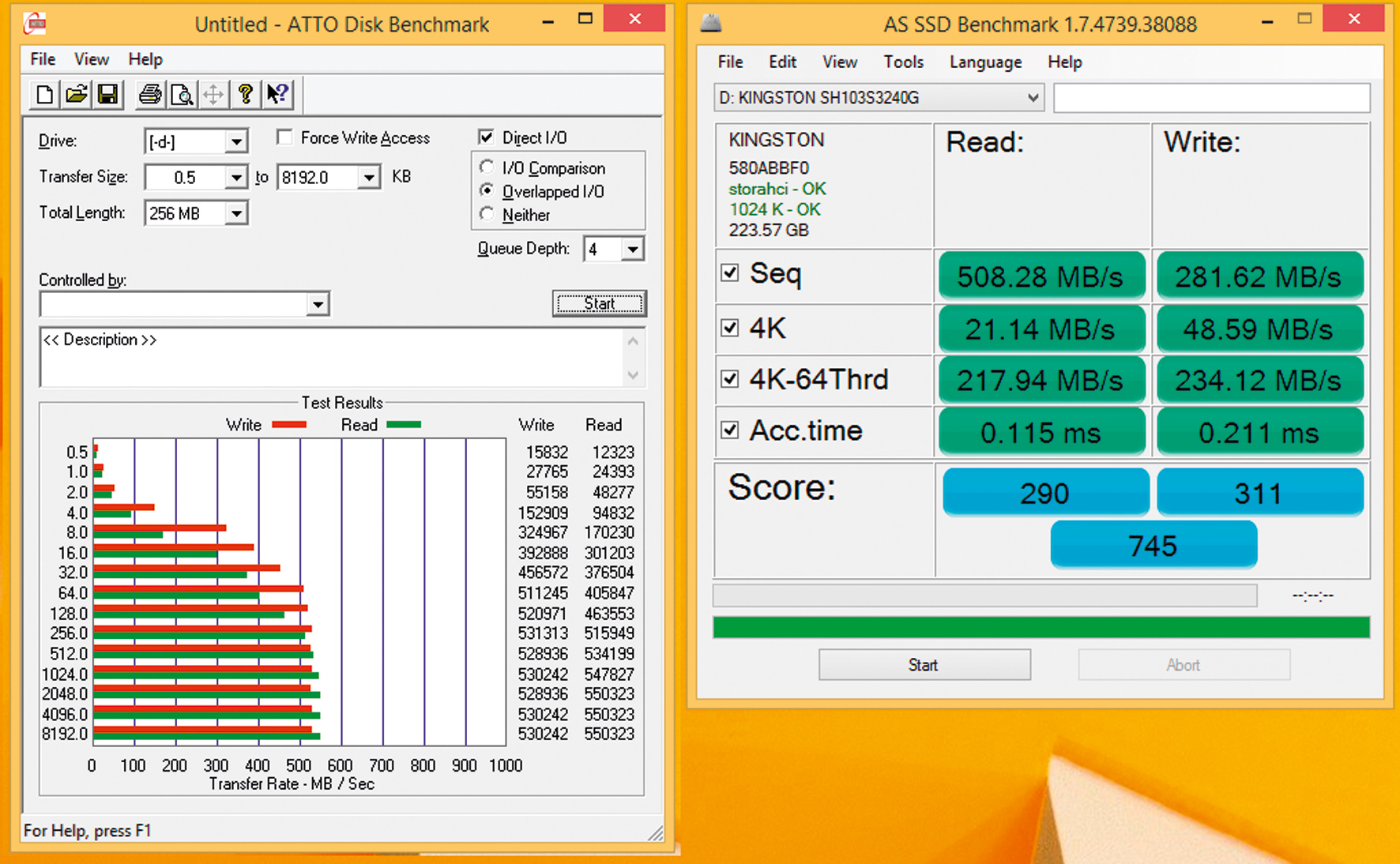Activate the context help arrow icon
Image resolution: width=1400 pixels, height=864 pixels.
277,95
